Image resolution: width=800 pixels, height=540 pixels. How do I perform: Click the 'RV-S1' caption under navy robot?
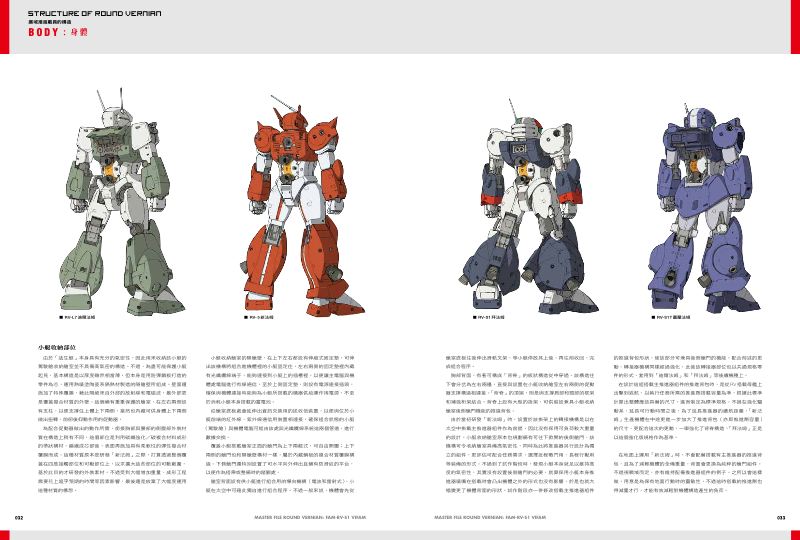tap(488, 317)
